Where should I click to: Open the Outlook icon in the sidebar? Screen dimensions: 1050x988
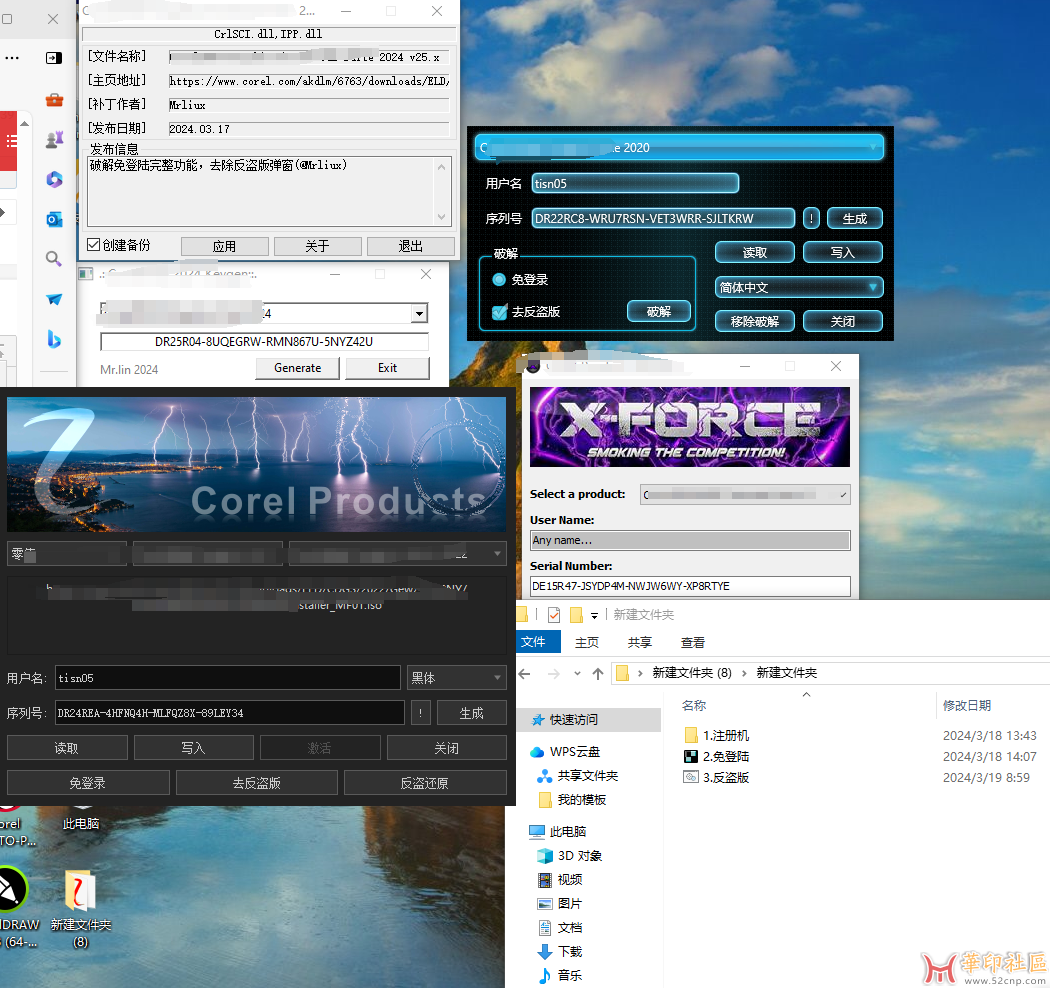coord(54,219)
